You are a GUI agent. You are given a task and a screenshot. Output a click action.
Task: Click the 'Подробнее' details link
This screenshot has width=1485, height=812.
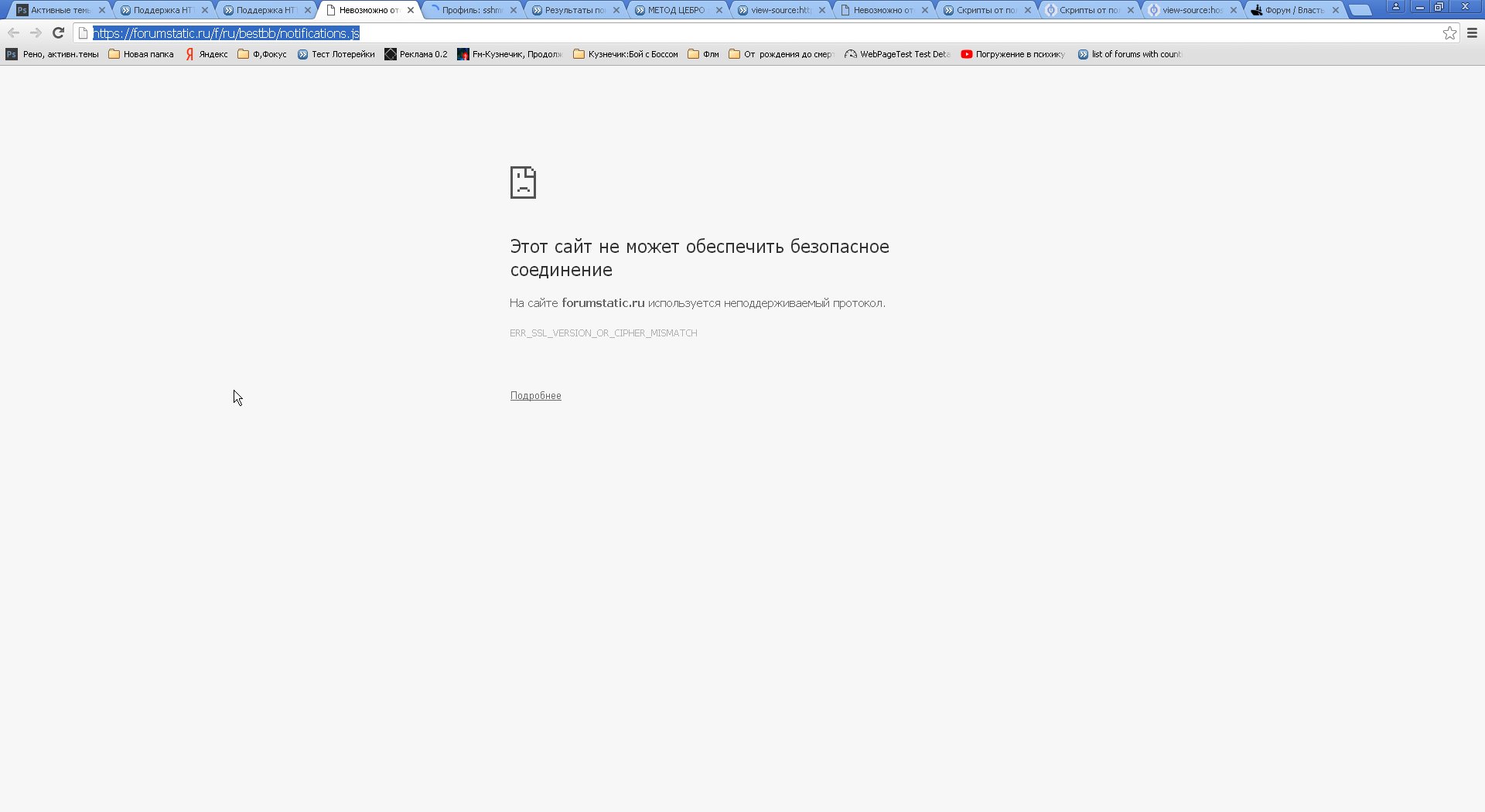535,396
